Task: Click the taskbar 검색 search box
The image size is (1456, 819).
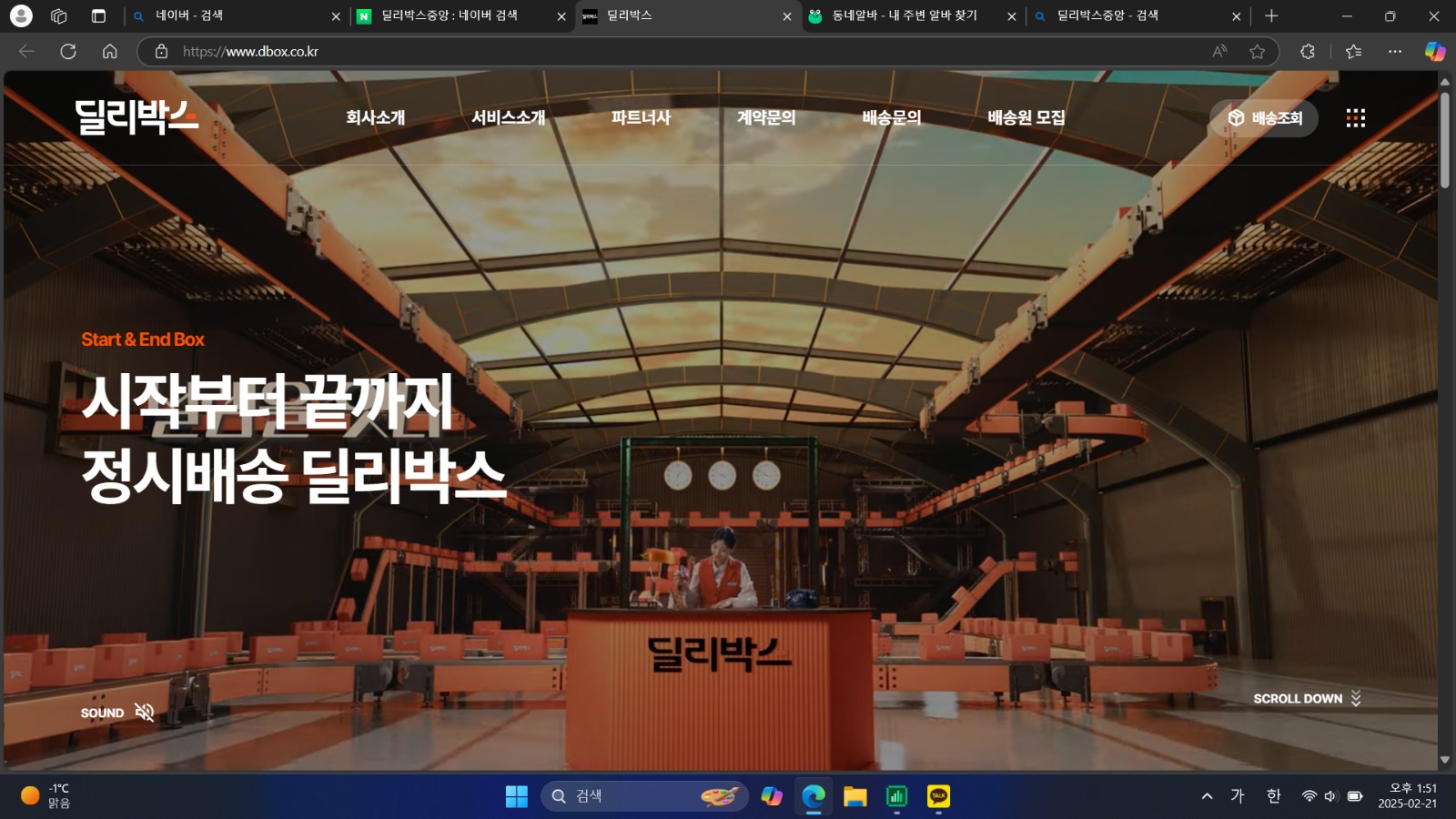Action: click(645, 796)
